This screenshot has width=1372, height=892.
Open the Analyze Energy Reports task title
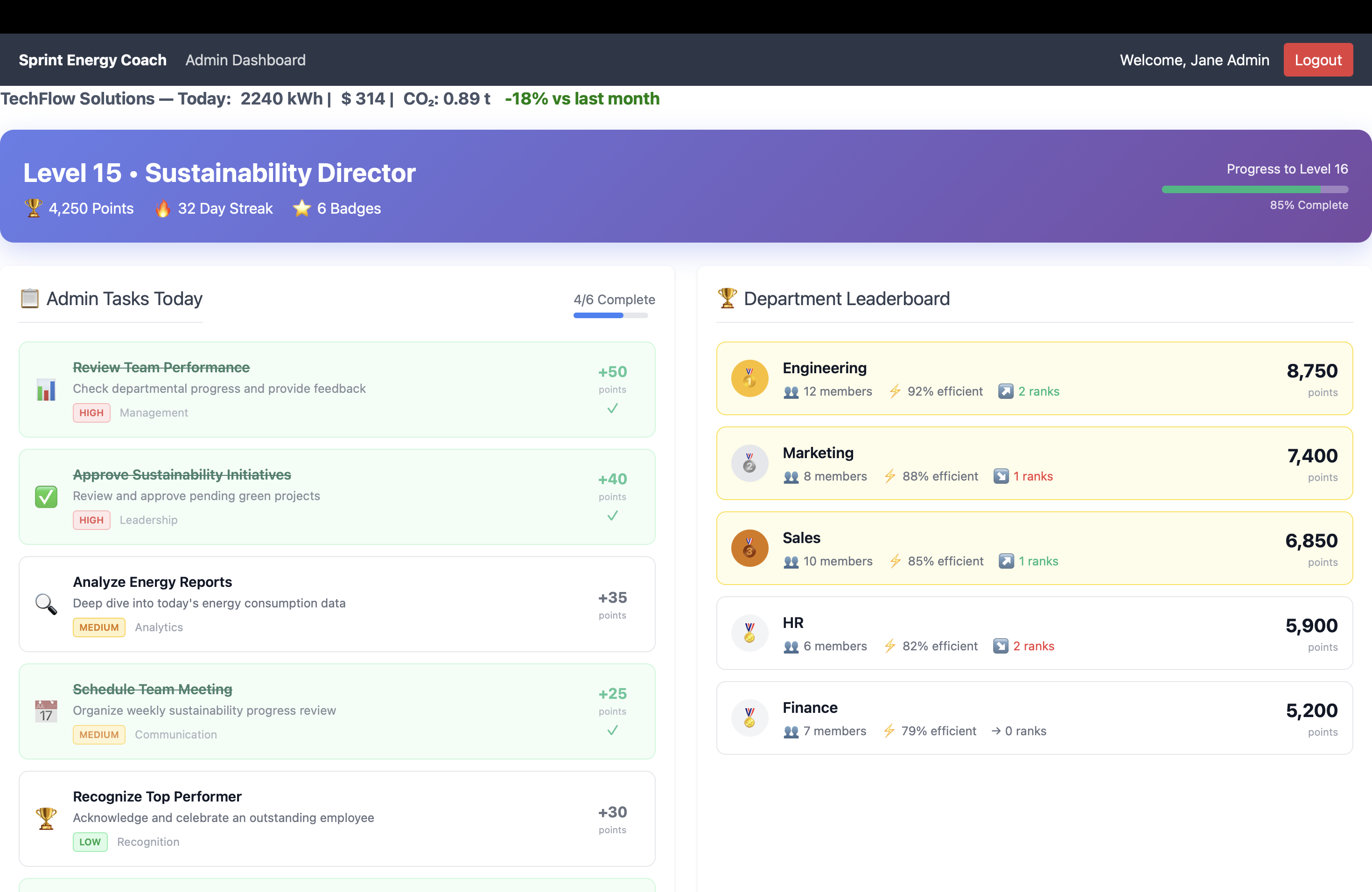click(x=152, y=582)
